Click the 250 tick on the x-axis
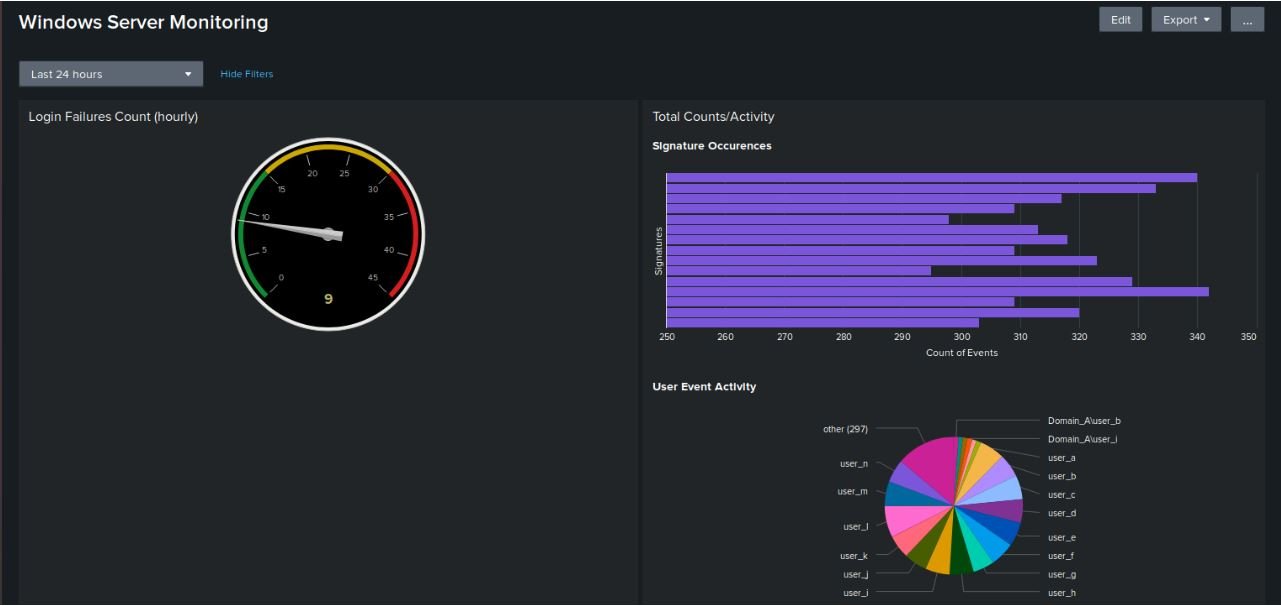Image resolution: width=1281 pixels, height=606 pixels. (x=667, y=337)
